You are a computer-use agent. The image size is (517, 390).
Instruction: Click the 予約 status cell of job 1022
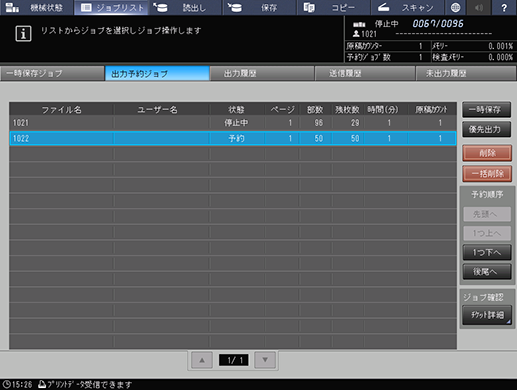click(237, 138)
